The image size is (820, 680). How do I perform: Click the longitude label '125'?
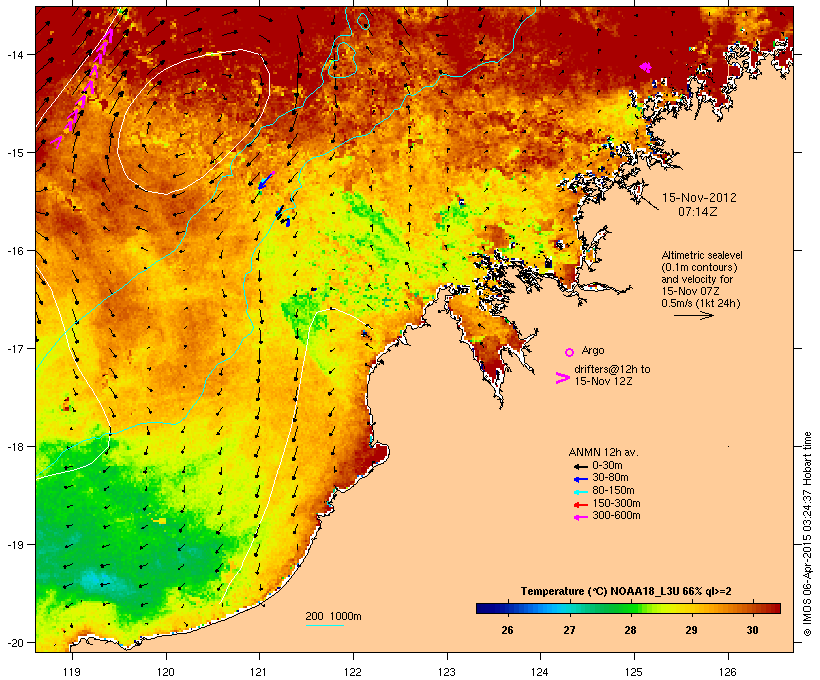tap(634, 672)
